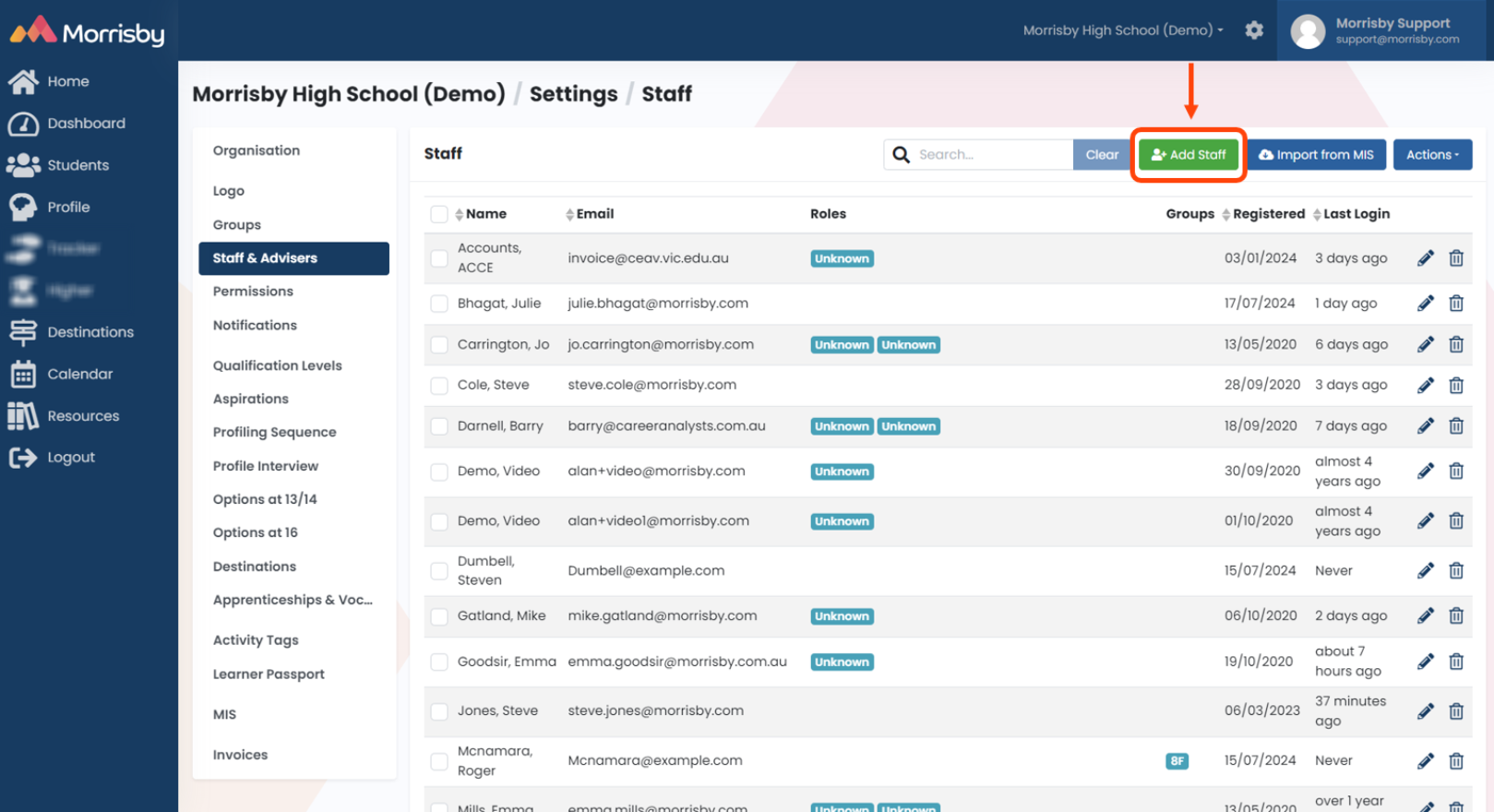
Task: Sort the table by Email column
Action: tap(590, 214)
